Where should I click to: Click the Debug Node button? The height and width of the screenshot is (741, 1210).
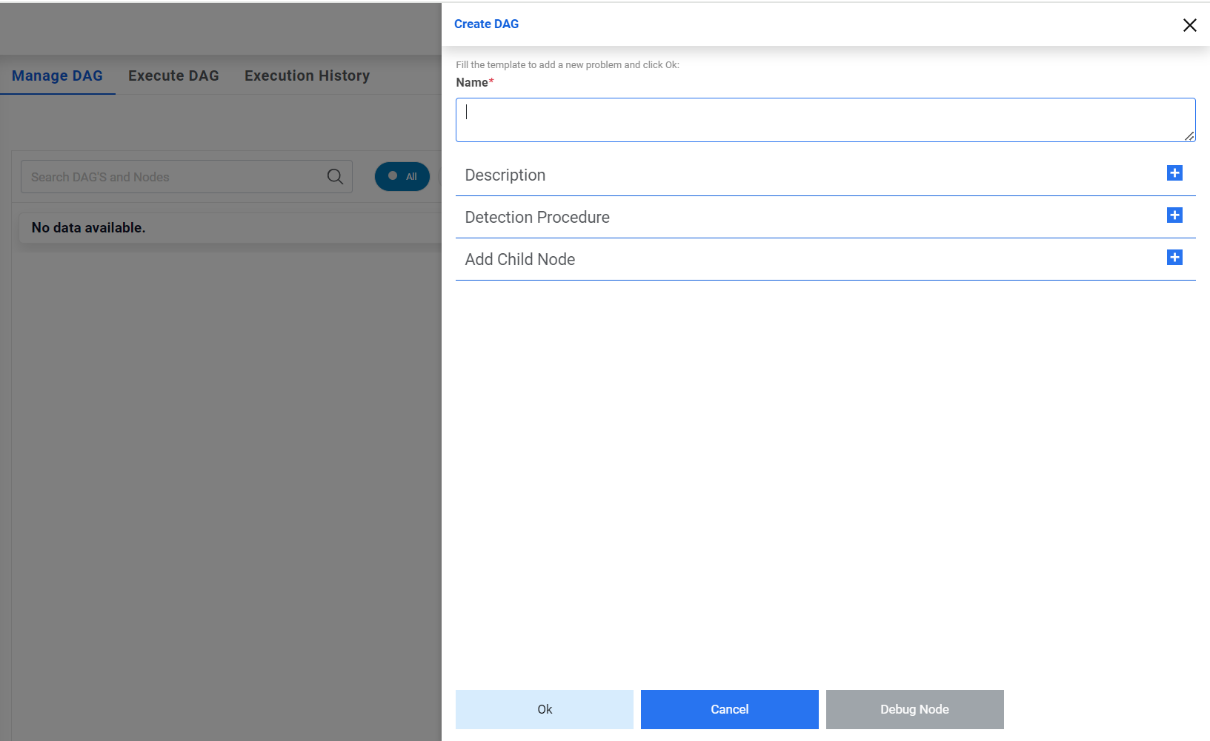(914, 709)
